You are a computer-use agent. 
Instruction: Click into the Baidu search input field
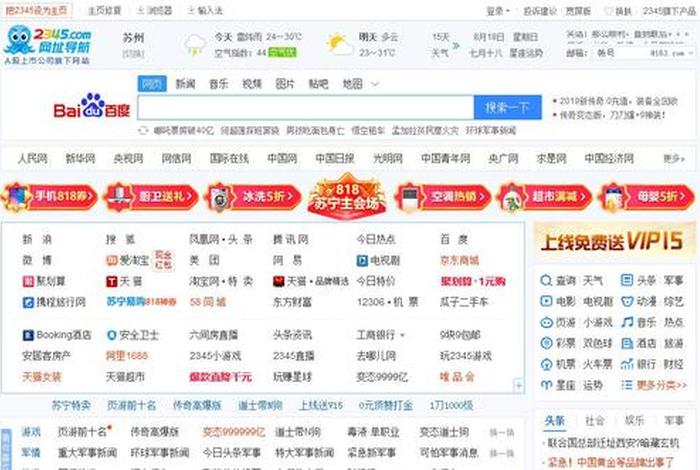[306, 107]
